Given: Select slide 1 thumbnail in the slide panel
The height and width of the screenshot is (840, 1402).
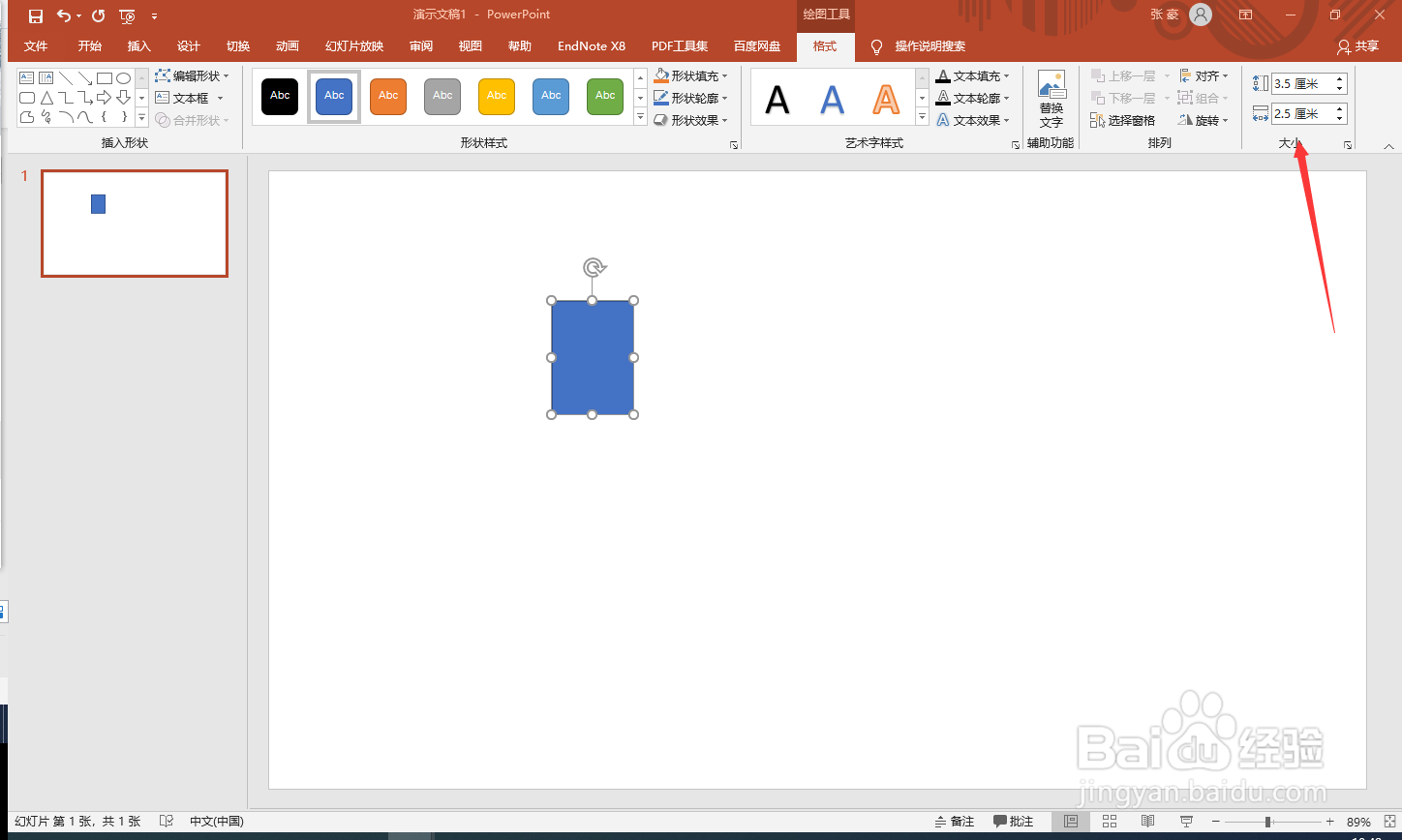Looking at the screenshot, I should [135, 224].
